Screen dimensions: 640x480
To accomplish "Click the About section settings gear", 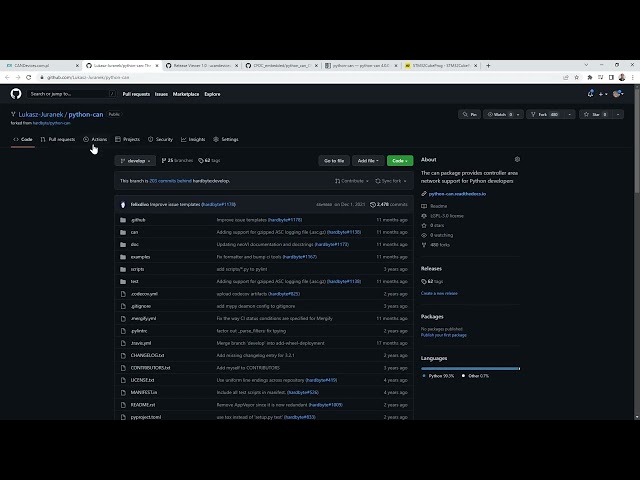I will (x=517, y=159).
